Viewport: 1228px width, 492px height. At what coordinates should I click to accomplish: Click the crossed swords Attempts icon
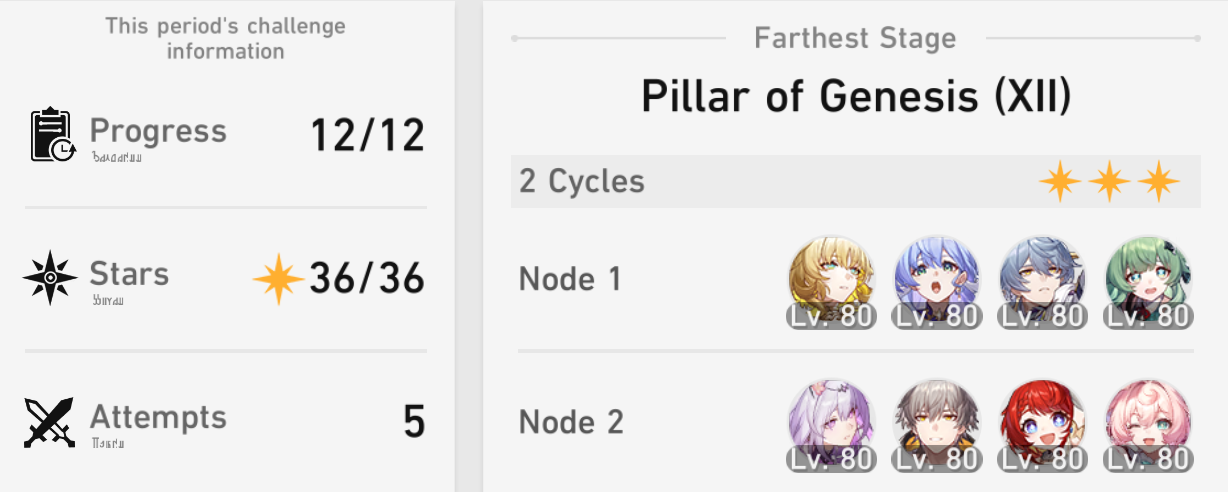tap(50, 422)
